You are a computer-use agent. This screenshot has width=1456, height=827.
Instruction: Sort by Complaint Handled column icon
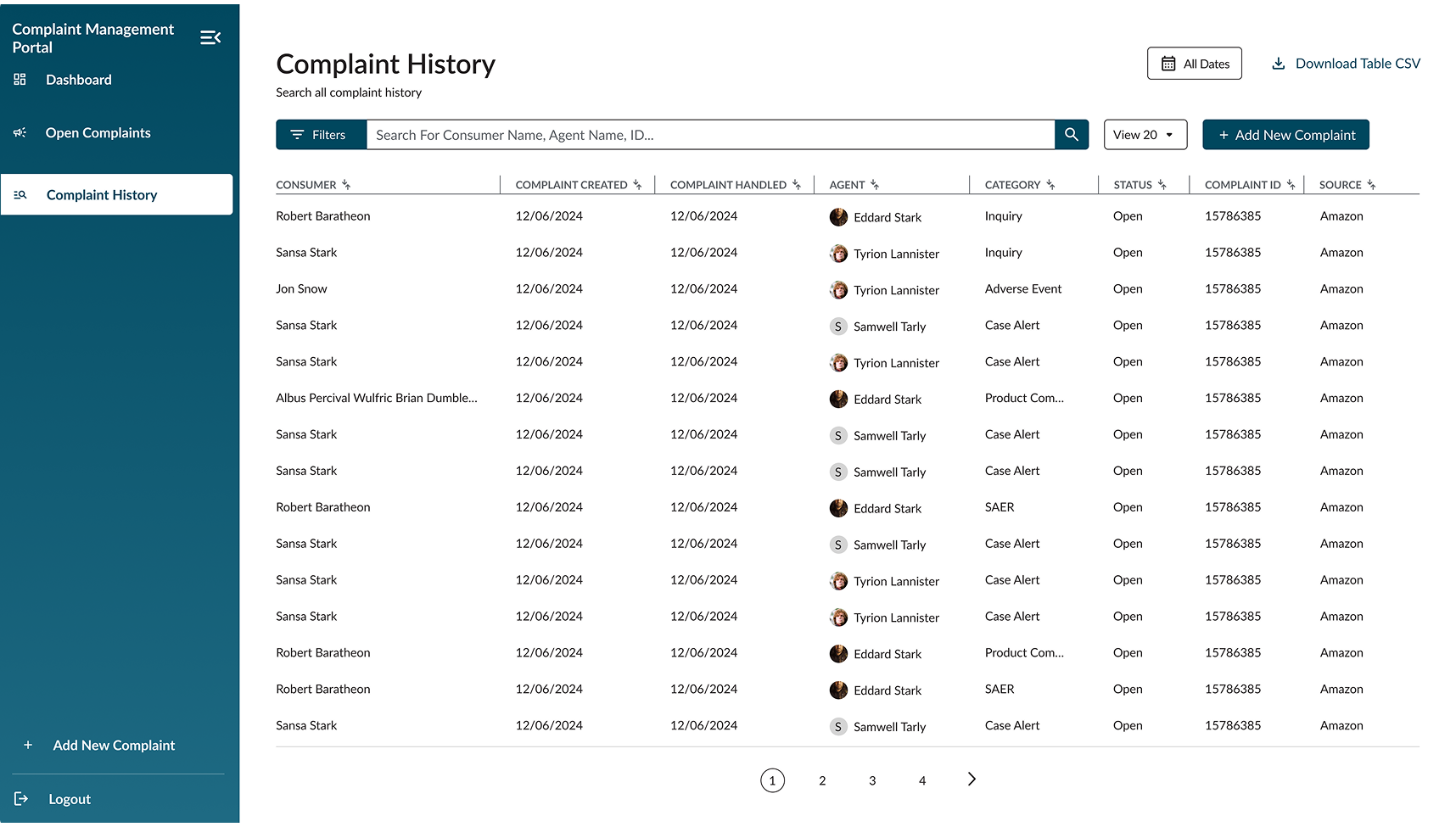pyautogui.click(x=797, y=185)
